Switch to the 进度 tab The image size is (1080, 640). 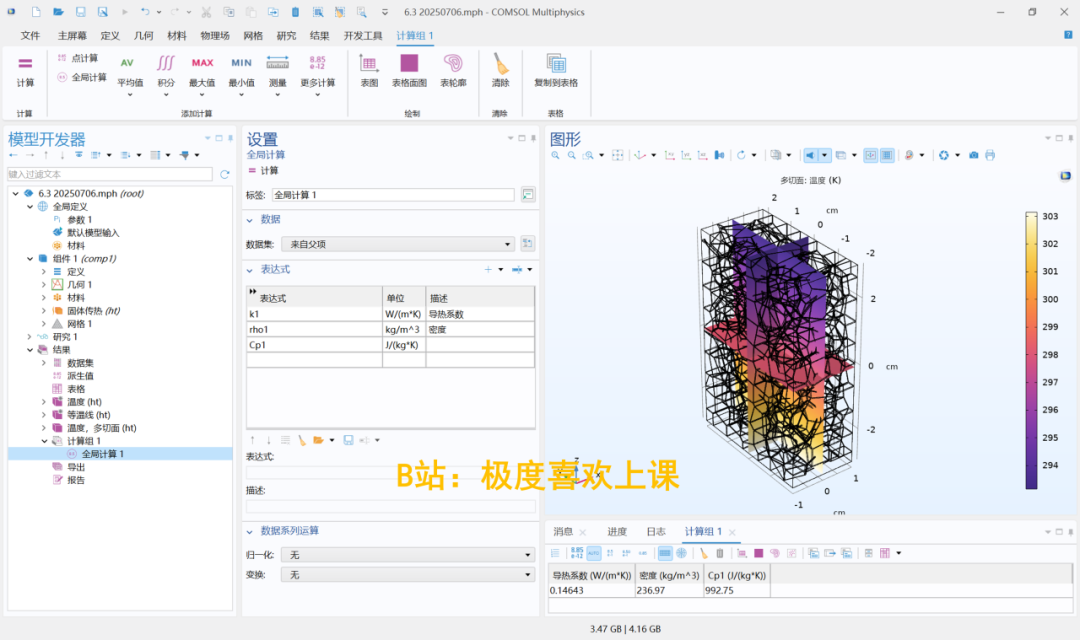click(x=616, y=531)
